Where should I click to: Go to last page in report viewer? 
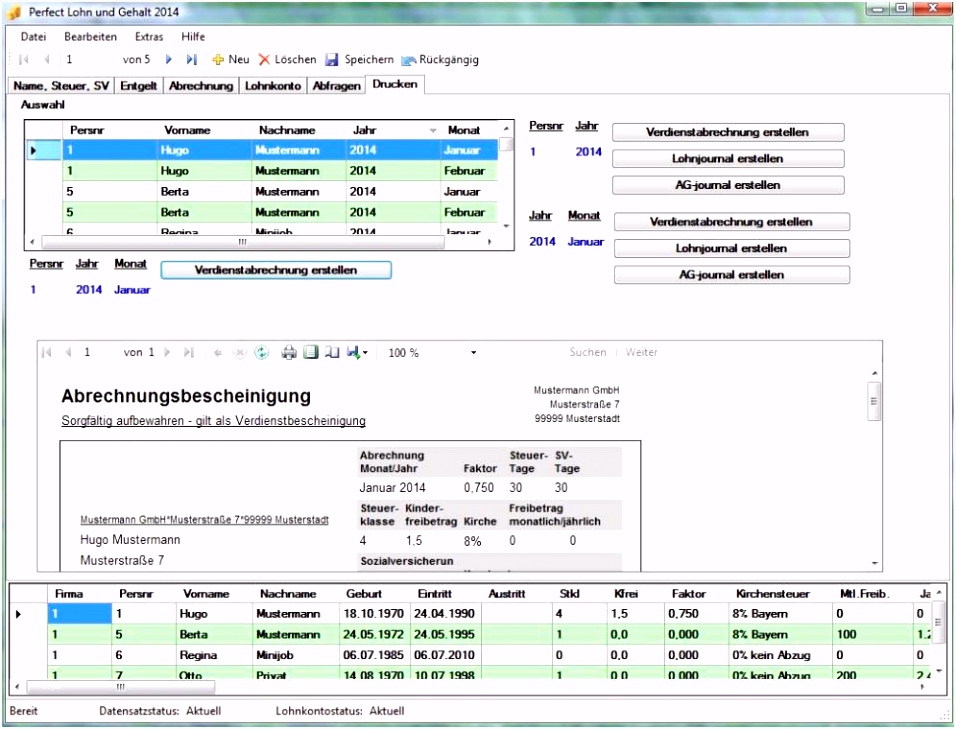pos(189,352)
